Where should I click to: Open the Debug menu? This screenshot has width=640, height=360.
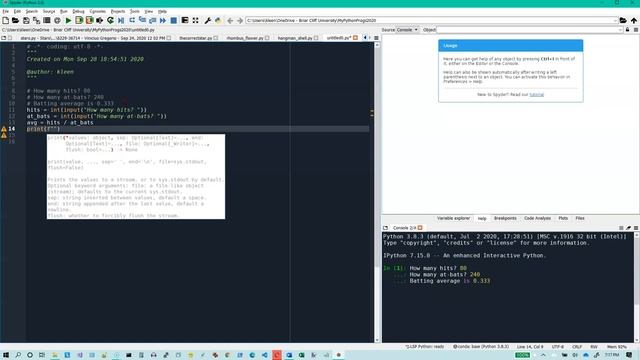pos(78,11)
